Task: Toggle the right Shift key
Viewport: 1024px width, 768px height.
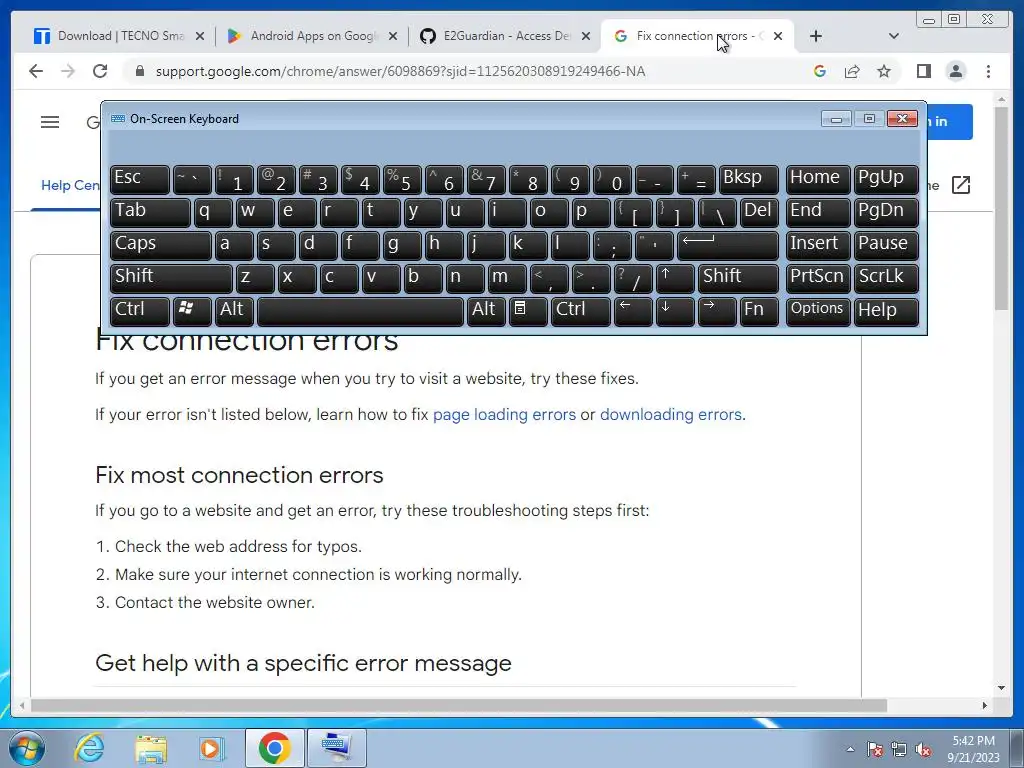Action: point(738,279)
